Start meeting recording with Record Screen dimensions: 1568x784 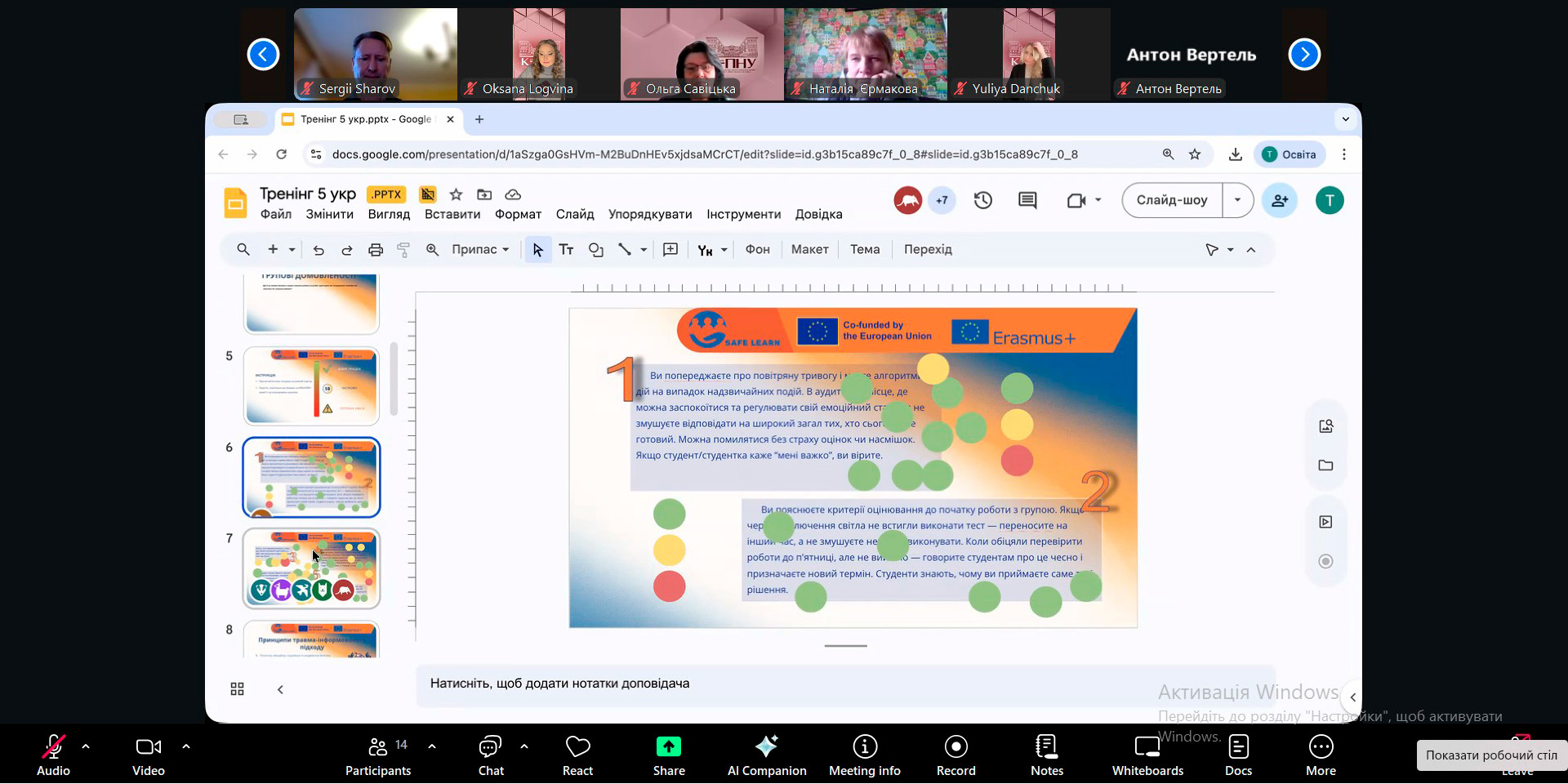pos(955,755)
